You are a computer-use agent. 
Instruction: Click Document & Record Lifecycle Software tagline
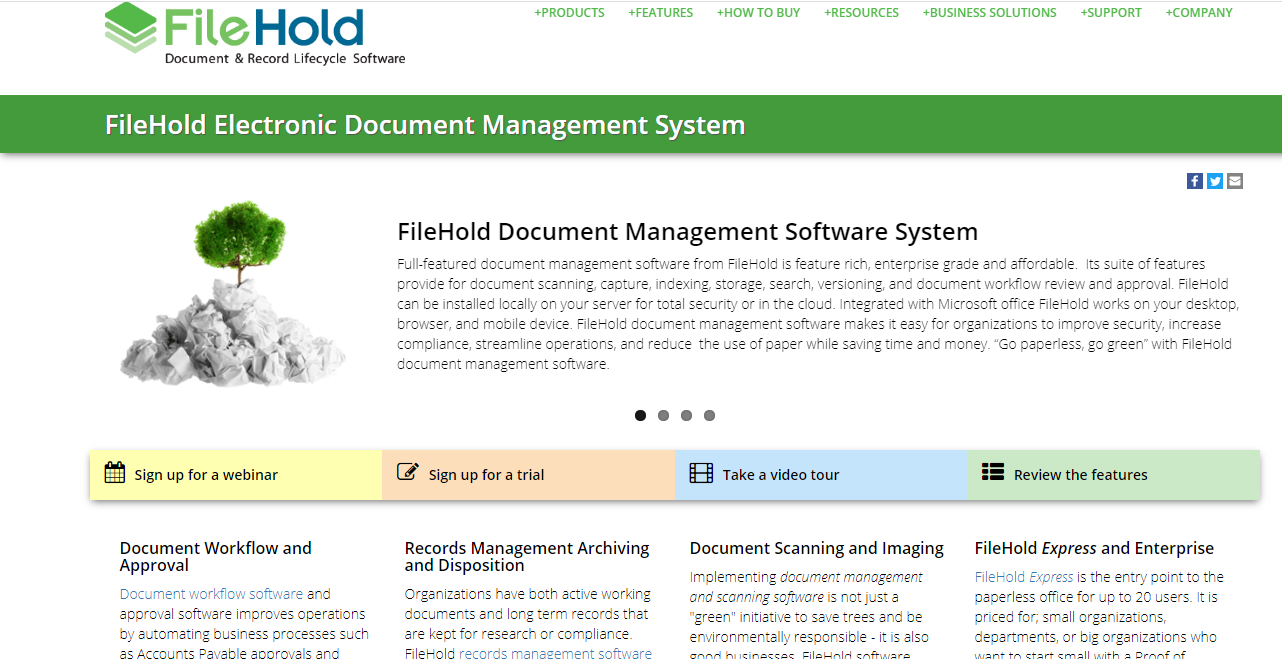coord(285,59)
